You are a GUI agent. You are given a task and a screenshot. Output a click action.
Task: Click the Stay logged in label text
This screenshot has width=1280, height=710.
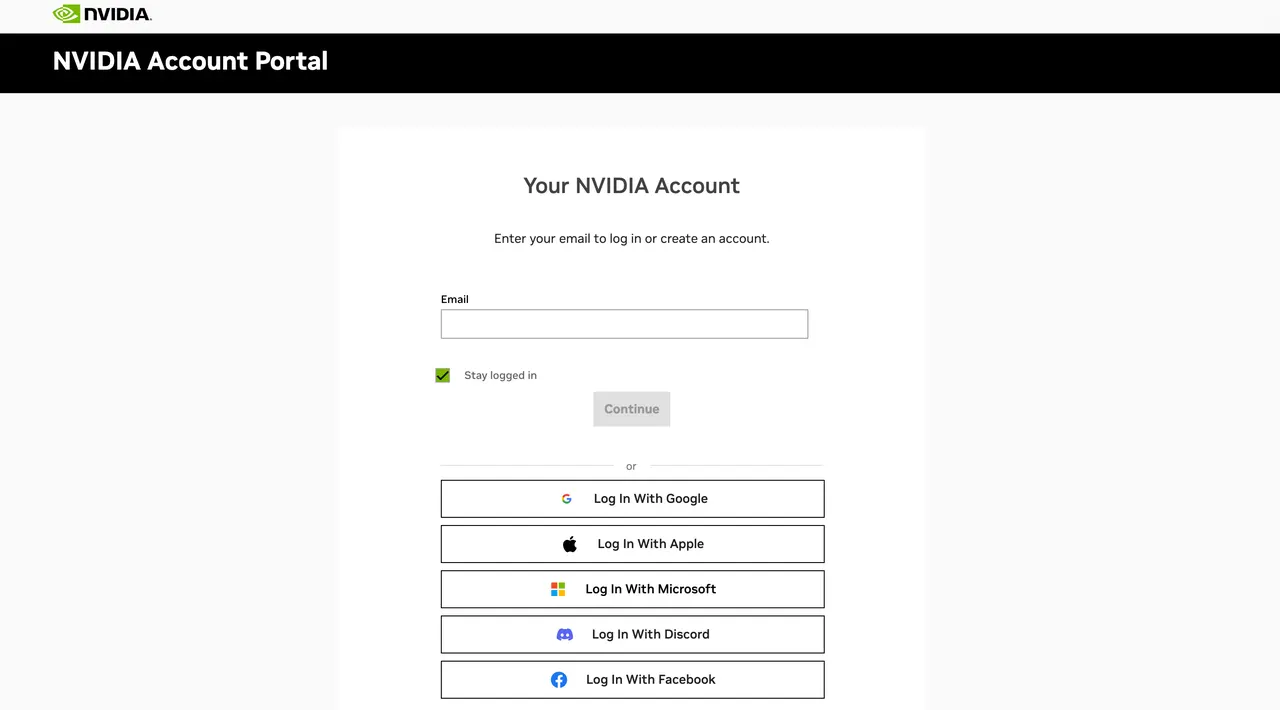(x=500, y=375)
